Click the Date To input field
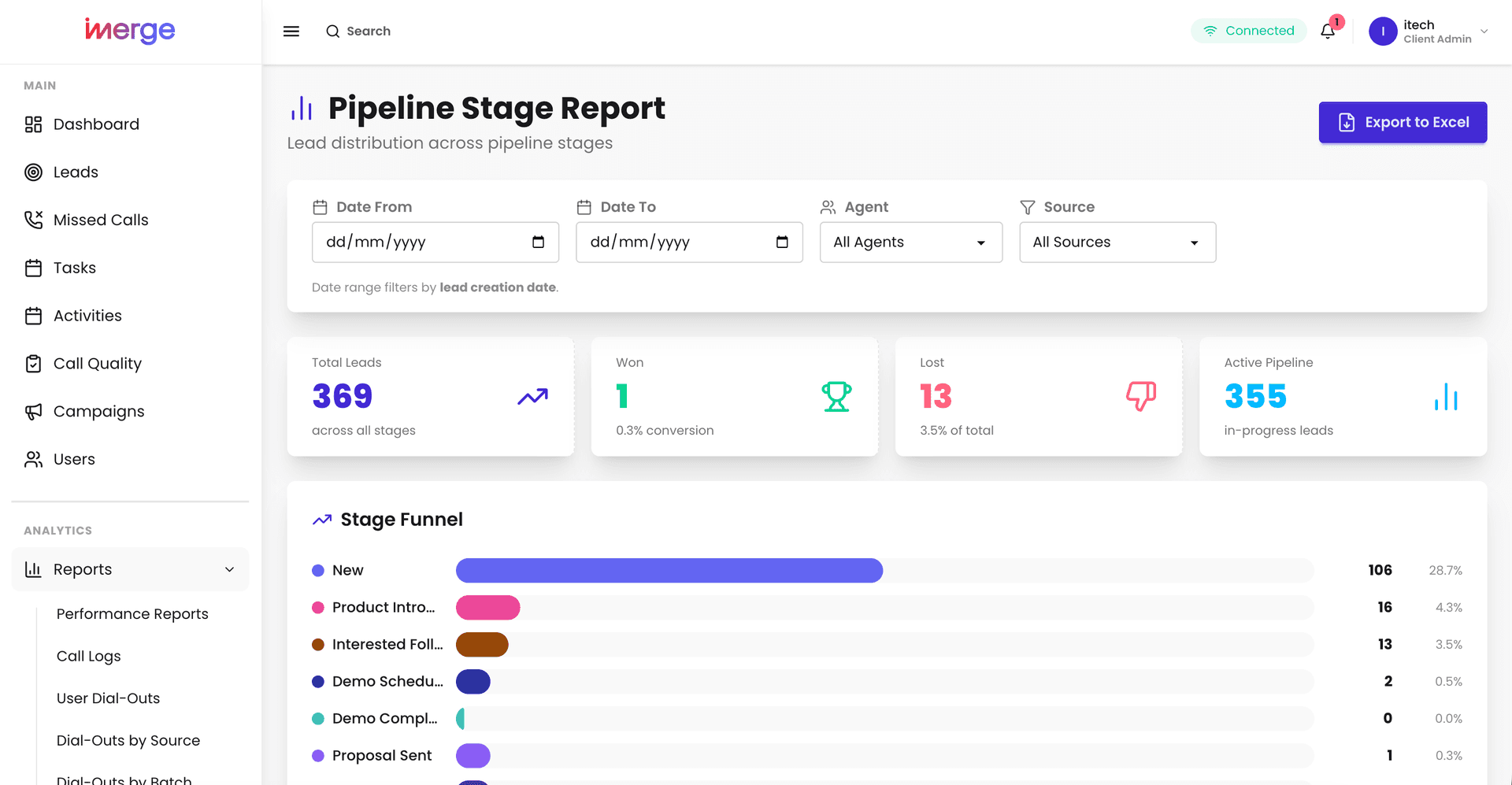Image resolution: width=1512 pixels, height=785 pixels. click(689, 243)
